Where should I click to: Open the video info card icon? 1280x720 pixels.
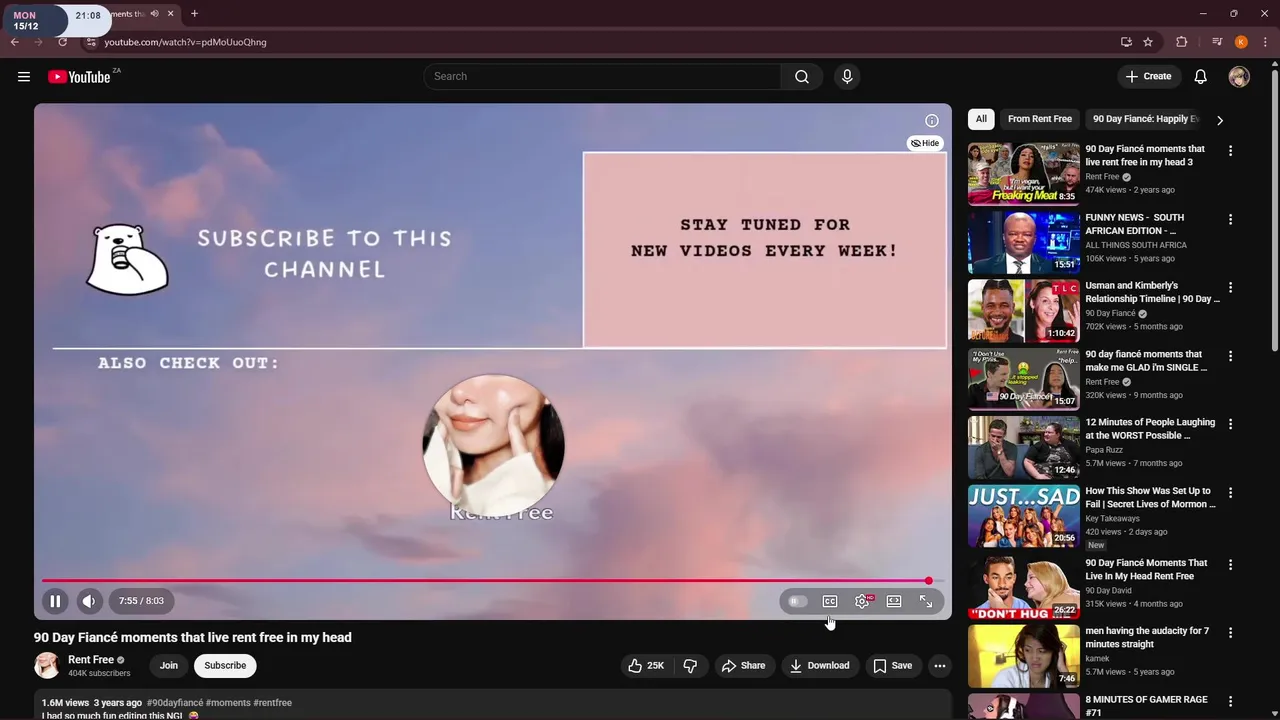pos(932,121)
